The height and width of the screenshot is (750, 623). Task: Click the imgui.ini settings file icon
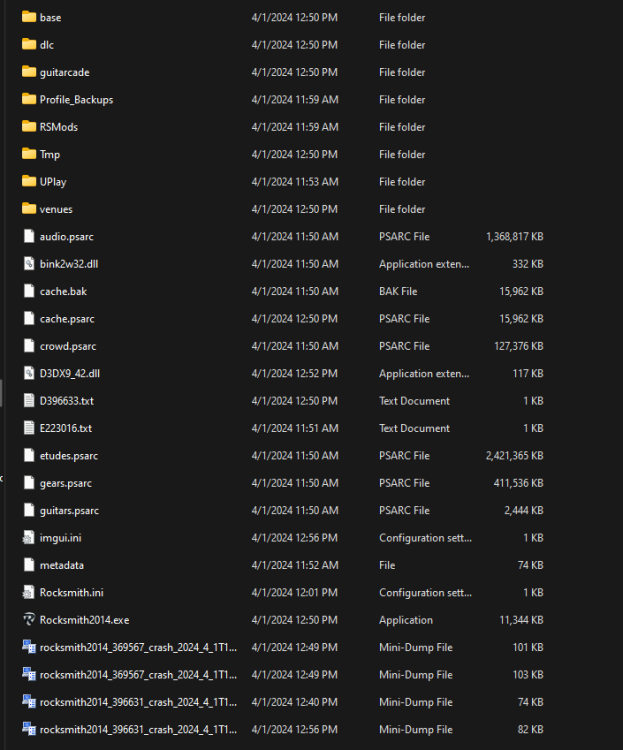coord(29,538)
